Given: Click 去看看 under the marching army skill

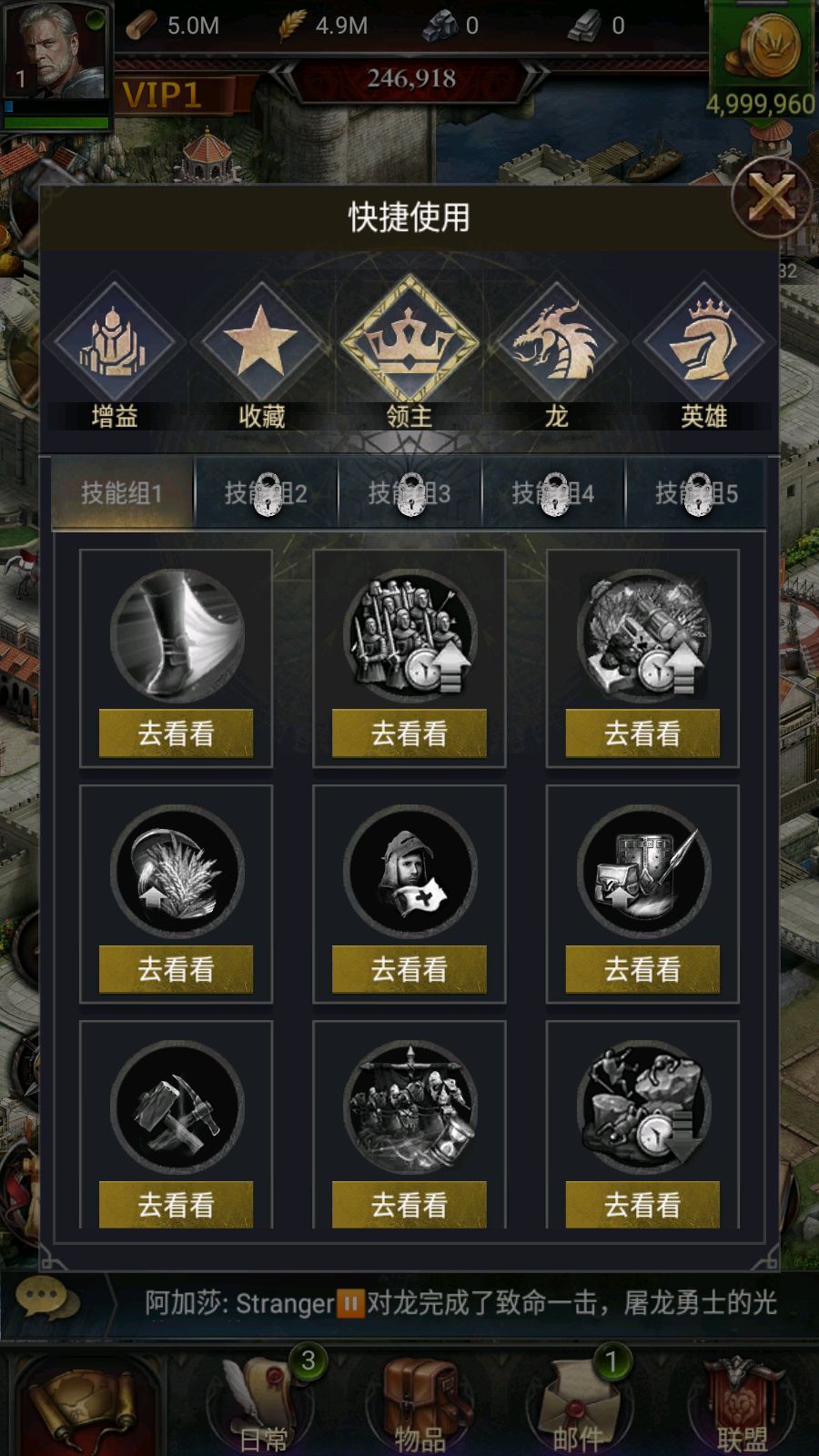Looking at the screenshot, I should click(x=409, y=1205).
